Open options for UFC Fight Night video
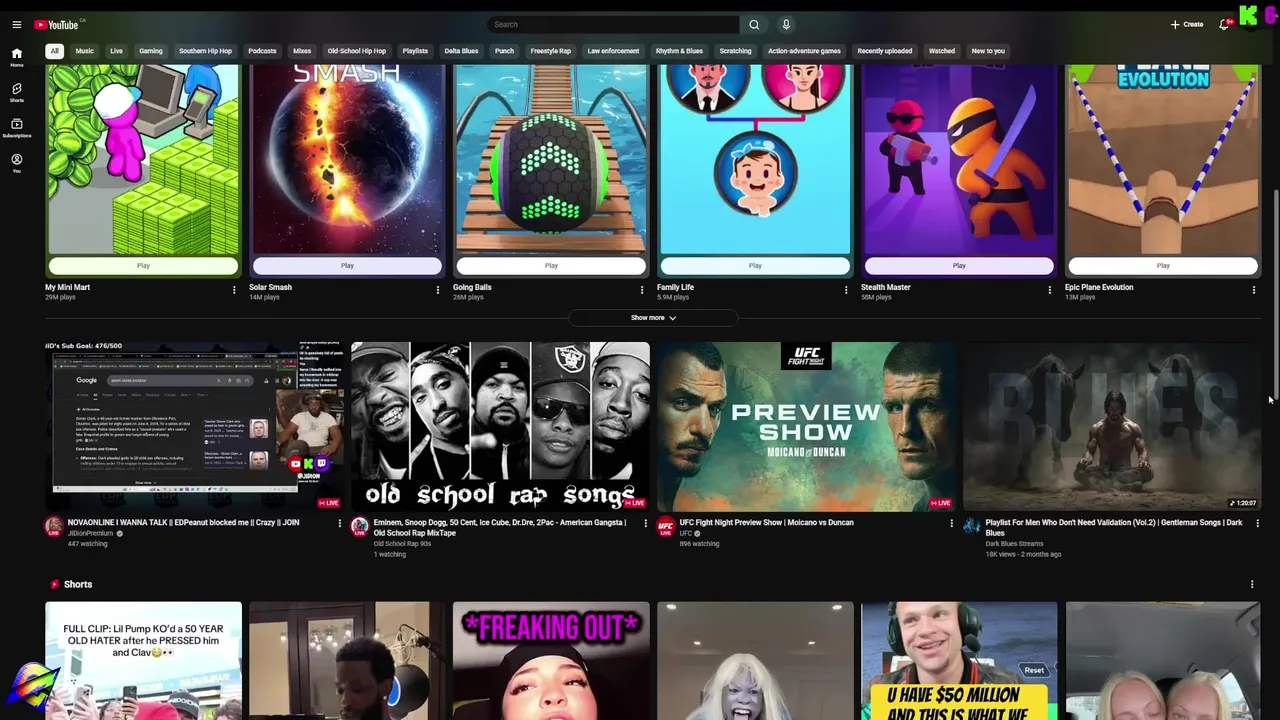This screenshot has width=1280, height=720. point(951,523)
